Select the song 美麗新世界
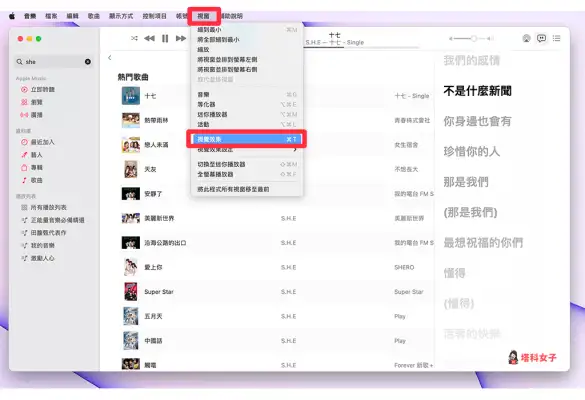 pyautogui.click(x=159, y=218)
